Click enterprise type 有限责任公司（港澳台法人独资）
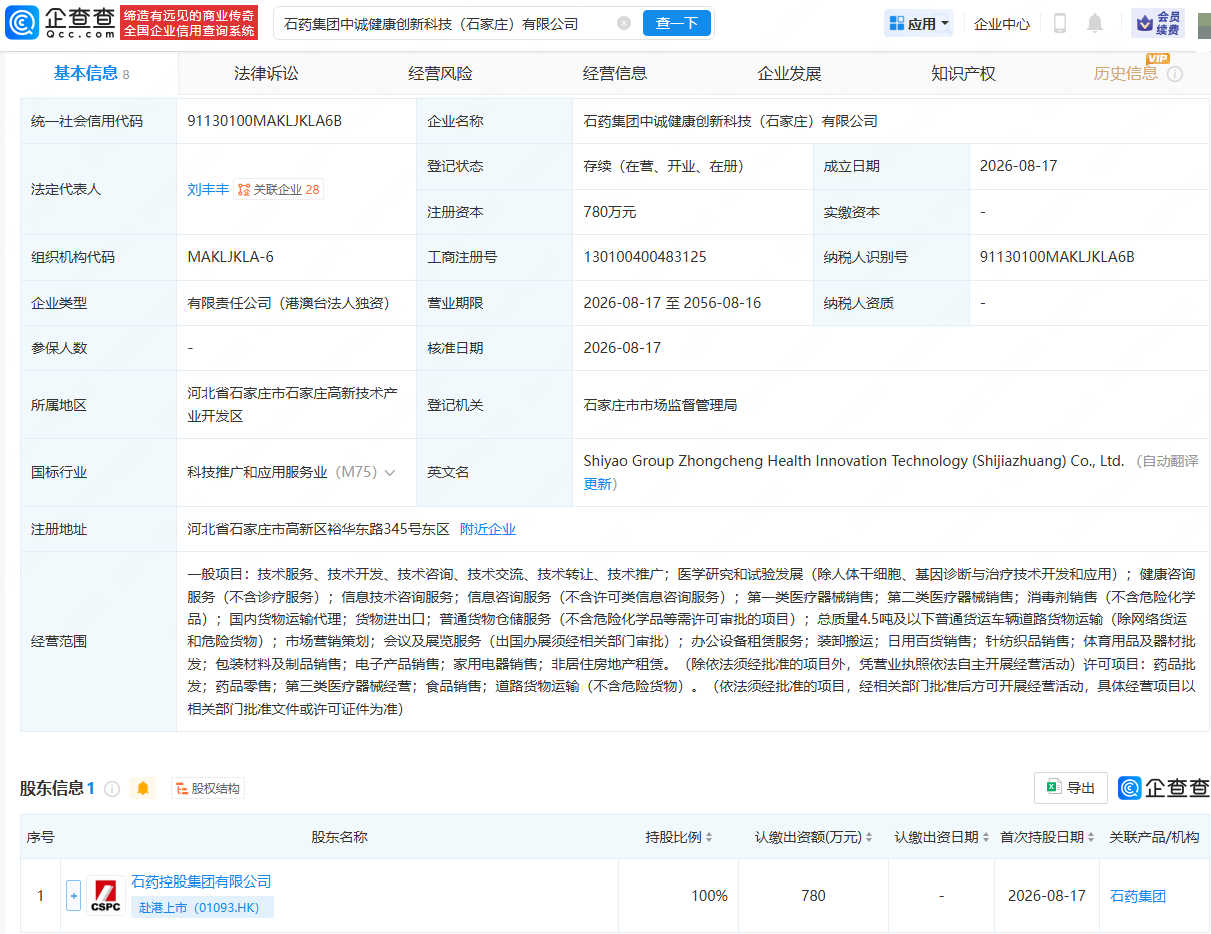 pyautogui.click(x=288, y=302)
